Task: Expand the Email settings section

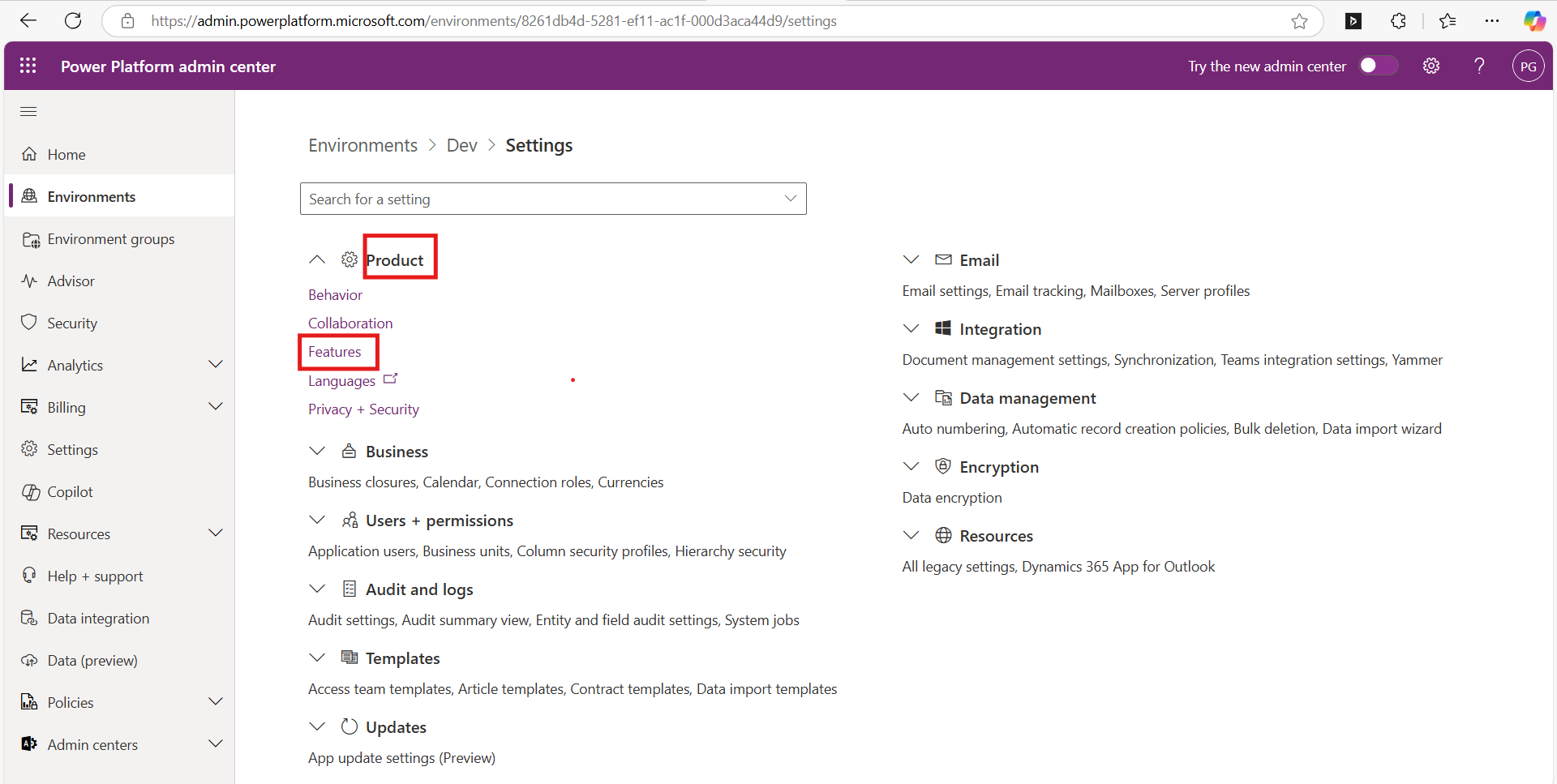Action: pos(911,259)
